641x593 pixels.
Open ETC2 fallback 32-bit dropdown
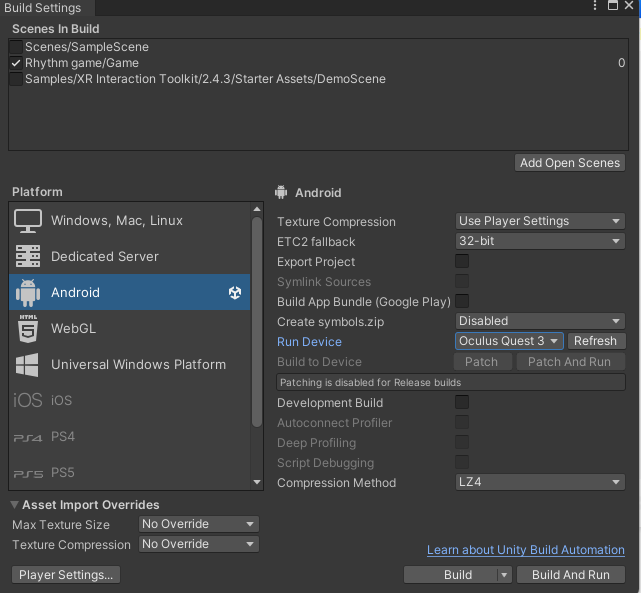540,241
